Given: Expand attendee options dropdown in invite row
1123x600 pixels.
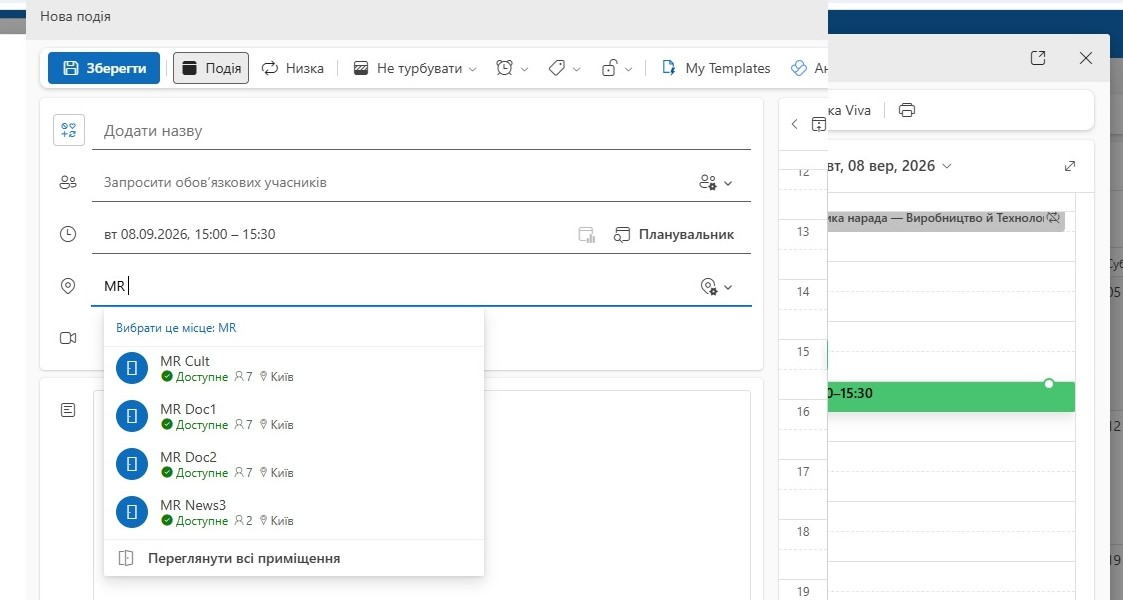Looking at the screenshot, I should tap(715, 183).
